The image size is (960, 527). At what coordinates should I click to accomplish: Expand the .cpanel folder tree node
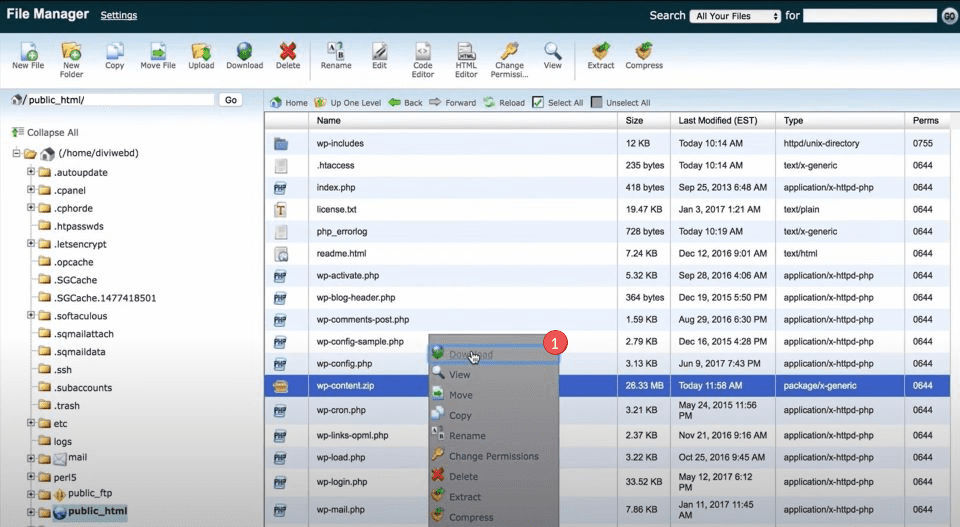[x=31, y=190]
